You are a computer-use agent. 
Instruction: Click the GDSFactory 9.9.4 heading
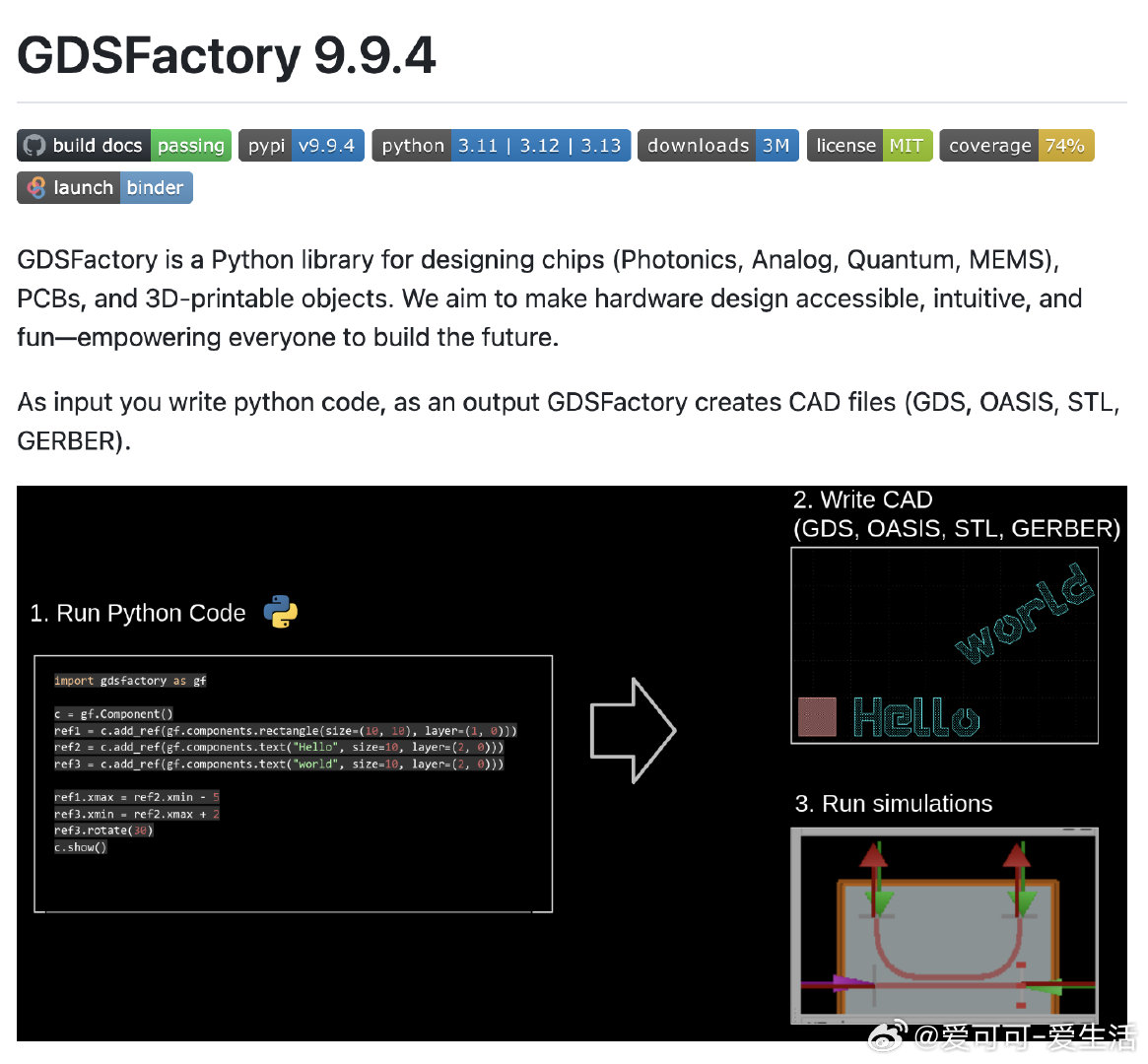point(227,55)
